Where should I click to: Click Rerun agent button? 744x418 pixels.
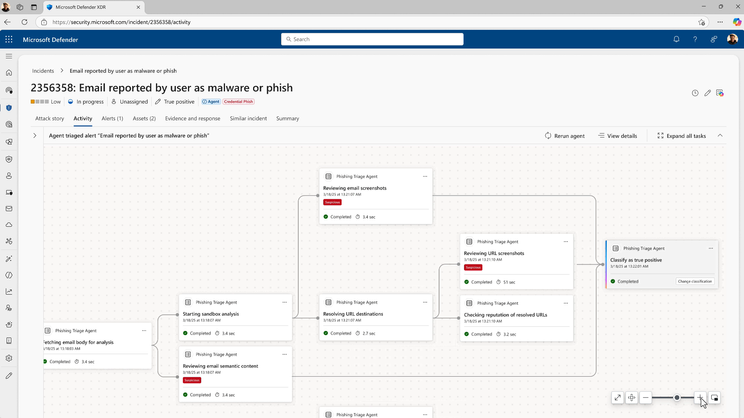565,136
